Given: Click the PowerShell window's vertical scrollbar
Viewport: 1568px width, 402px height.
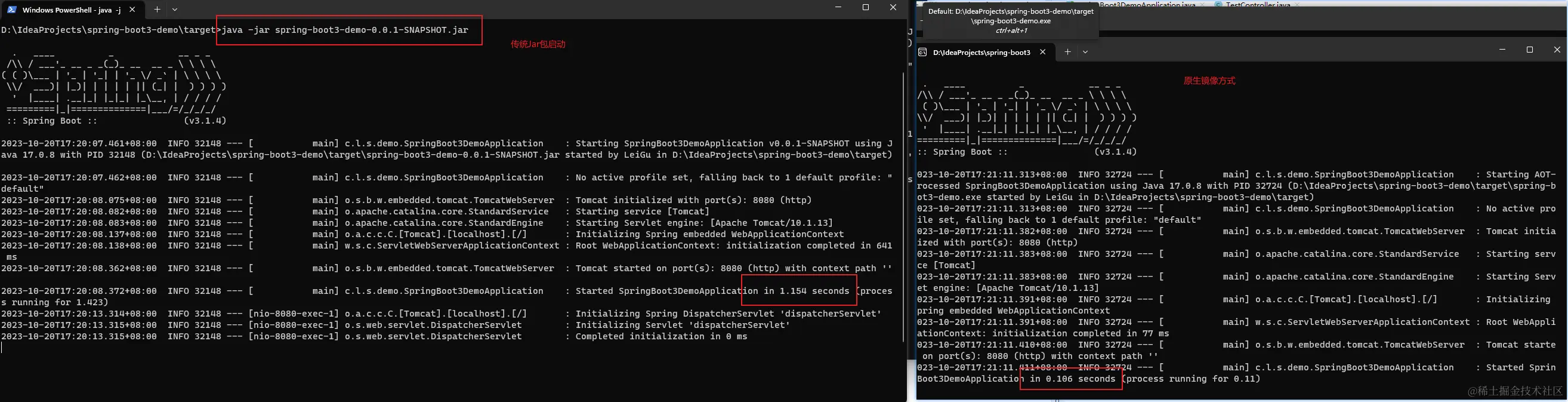Looking at the screenshot, I should (903, 207).
